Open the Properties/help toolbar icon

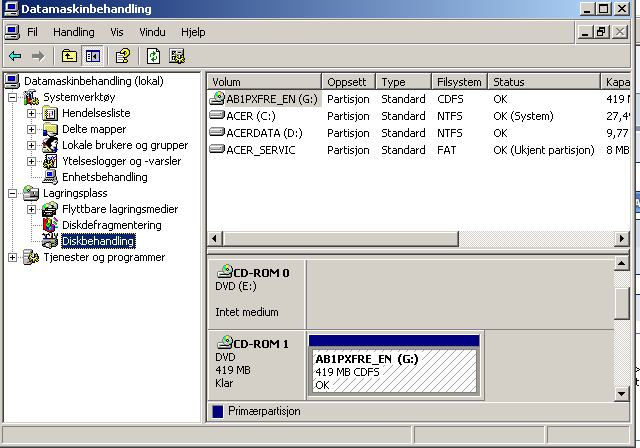123,56
